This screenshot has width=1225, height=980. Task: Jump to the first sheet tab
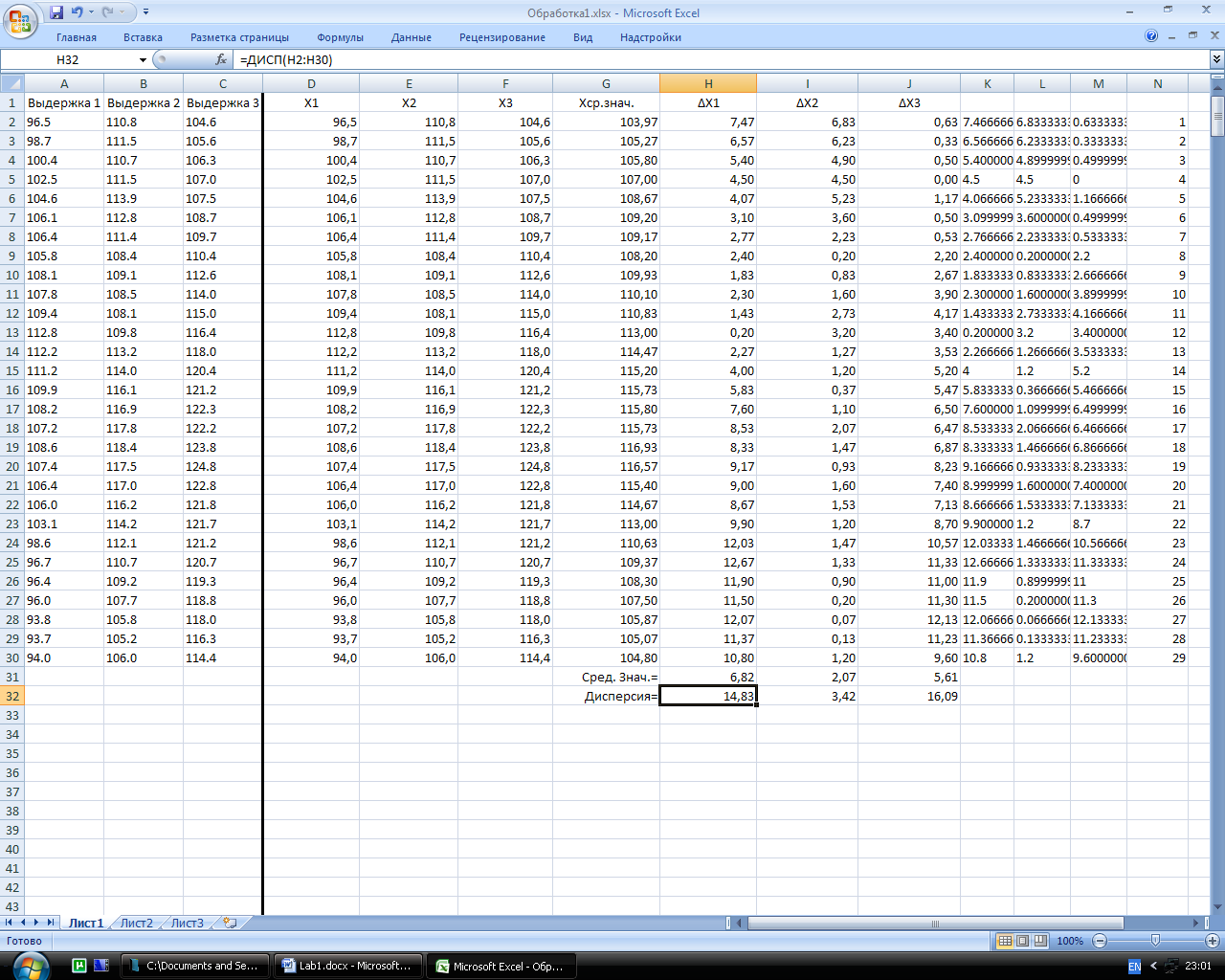click(10, 923)
